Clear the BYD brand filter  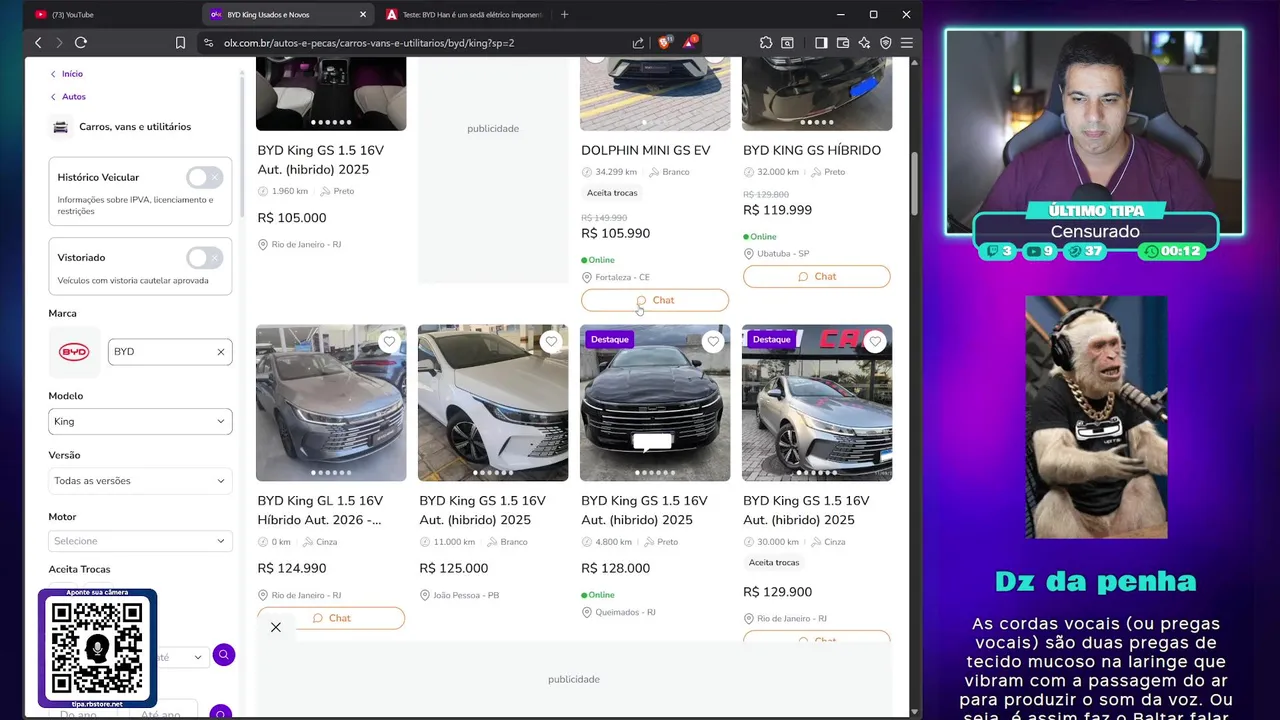221,352
